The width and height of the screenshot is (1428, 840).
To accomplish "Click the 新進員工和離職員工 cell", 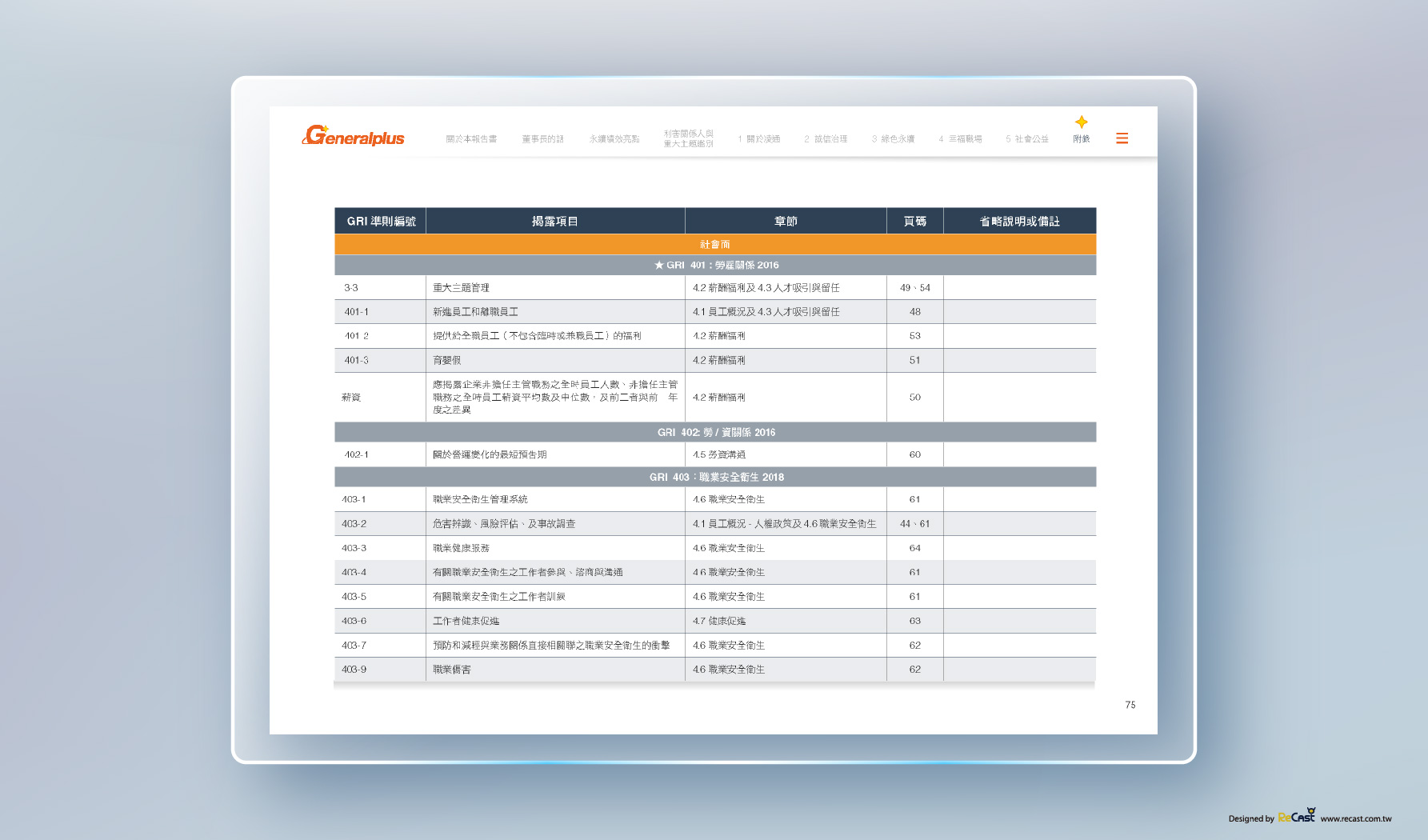I will tap(555, 311).
